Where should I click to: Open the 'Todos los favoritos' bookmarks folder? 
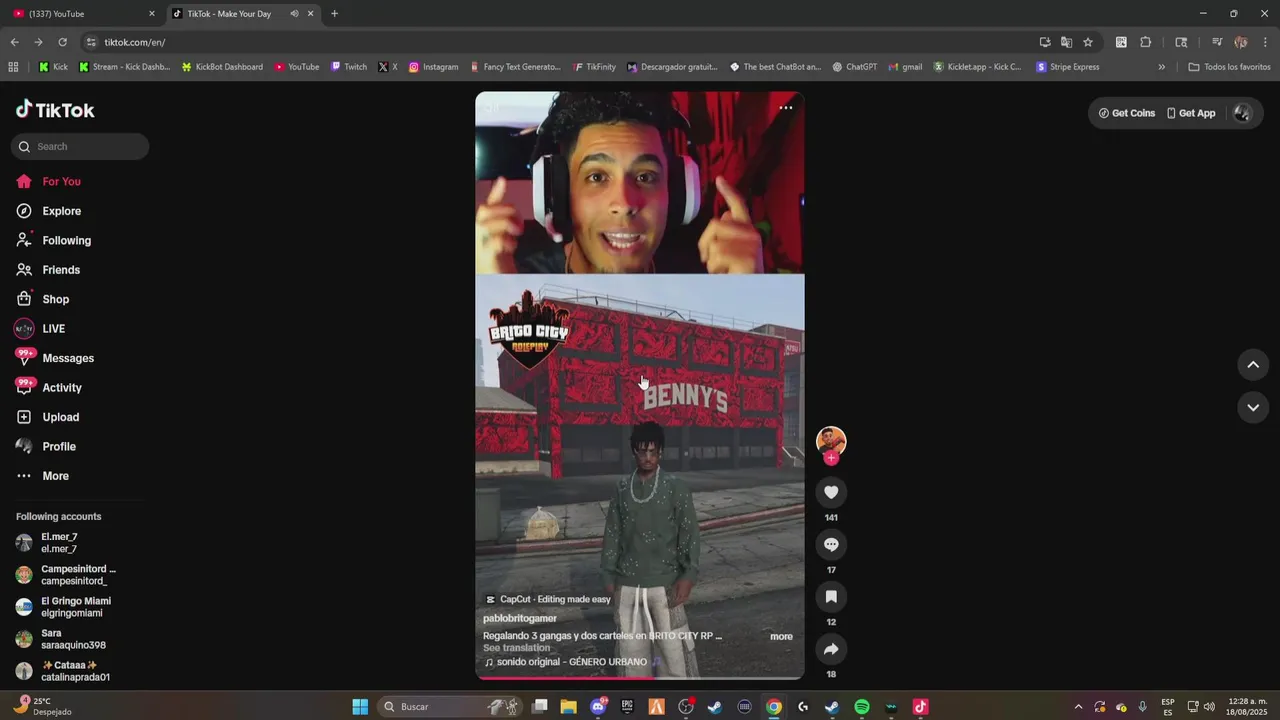click(1229, 67)
